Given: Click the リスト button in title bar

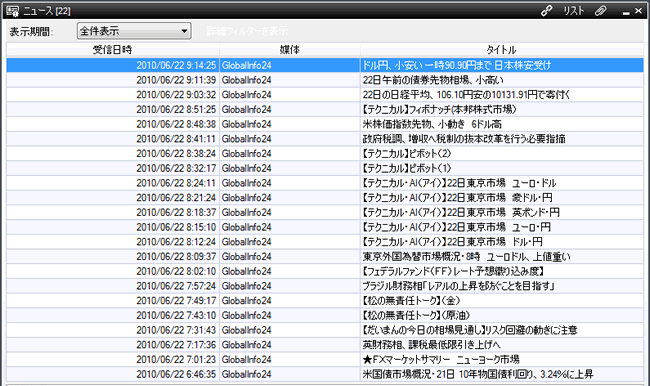Looking at the screenshot, I should [574, 11].
